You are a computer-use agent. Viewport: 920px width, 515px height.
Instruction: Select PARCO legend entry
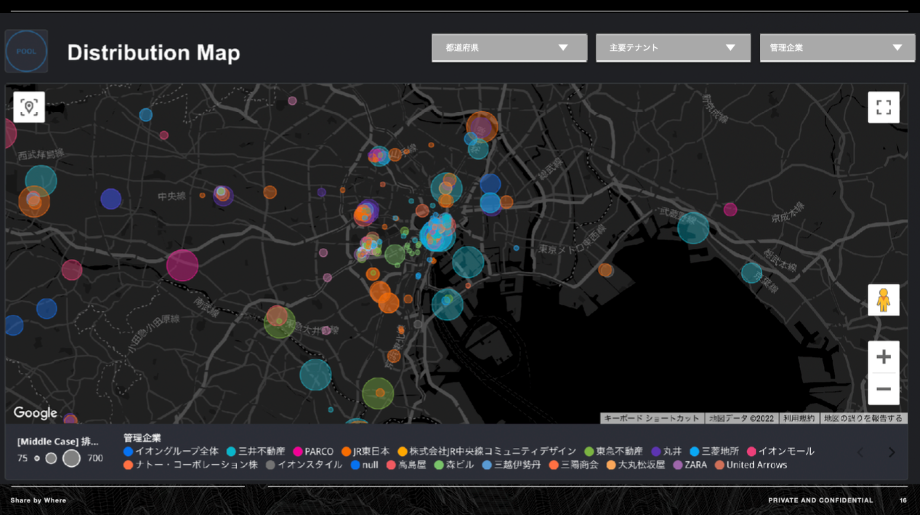313,451
